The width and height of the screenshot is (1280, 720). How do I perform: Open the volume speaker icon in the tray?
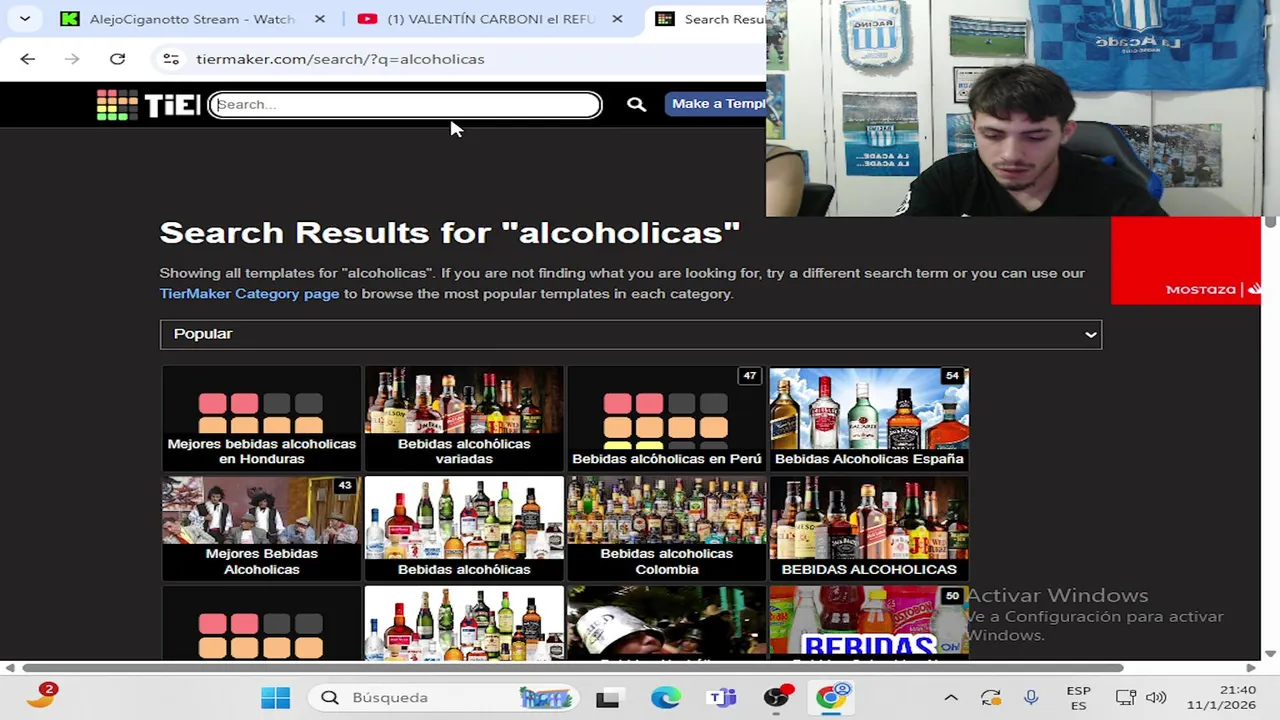[1156, 698]
